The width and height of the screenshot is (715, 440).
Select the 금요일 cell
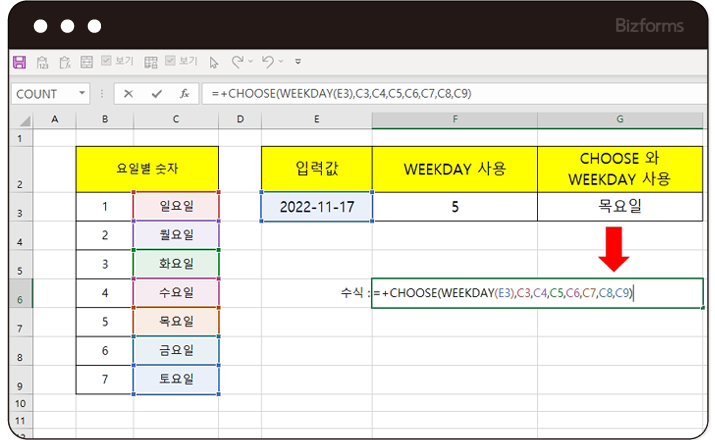pos(176,351)
